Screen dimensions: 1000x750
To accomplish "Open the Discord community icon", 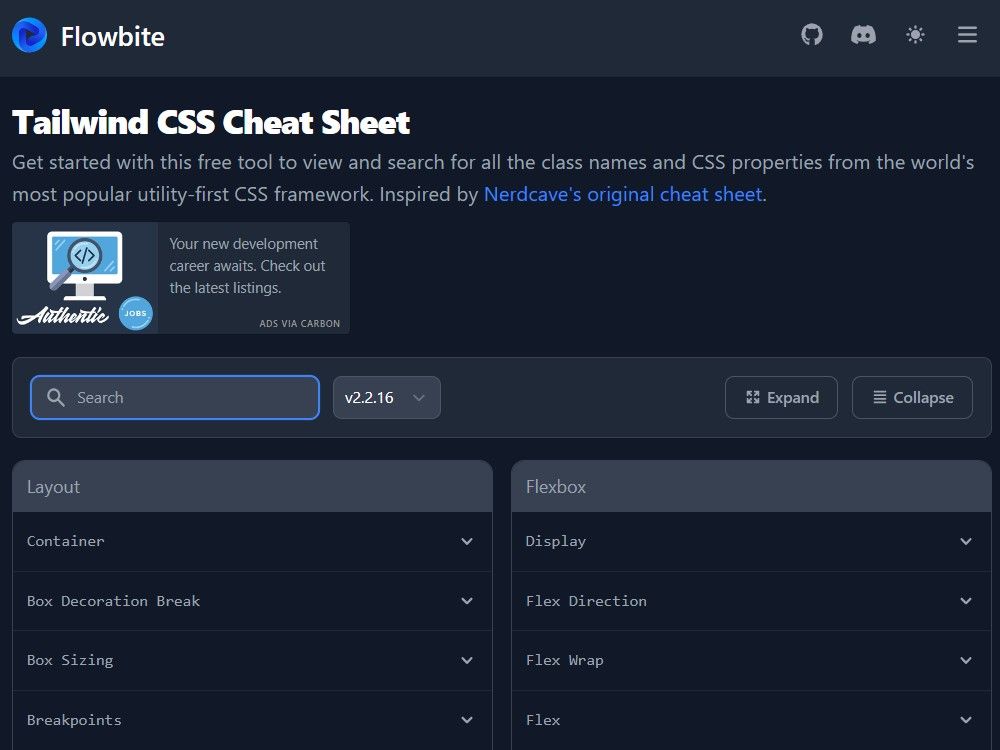I will pos(863,34).
